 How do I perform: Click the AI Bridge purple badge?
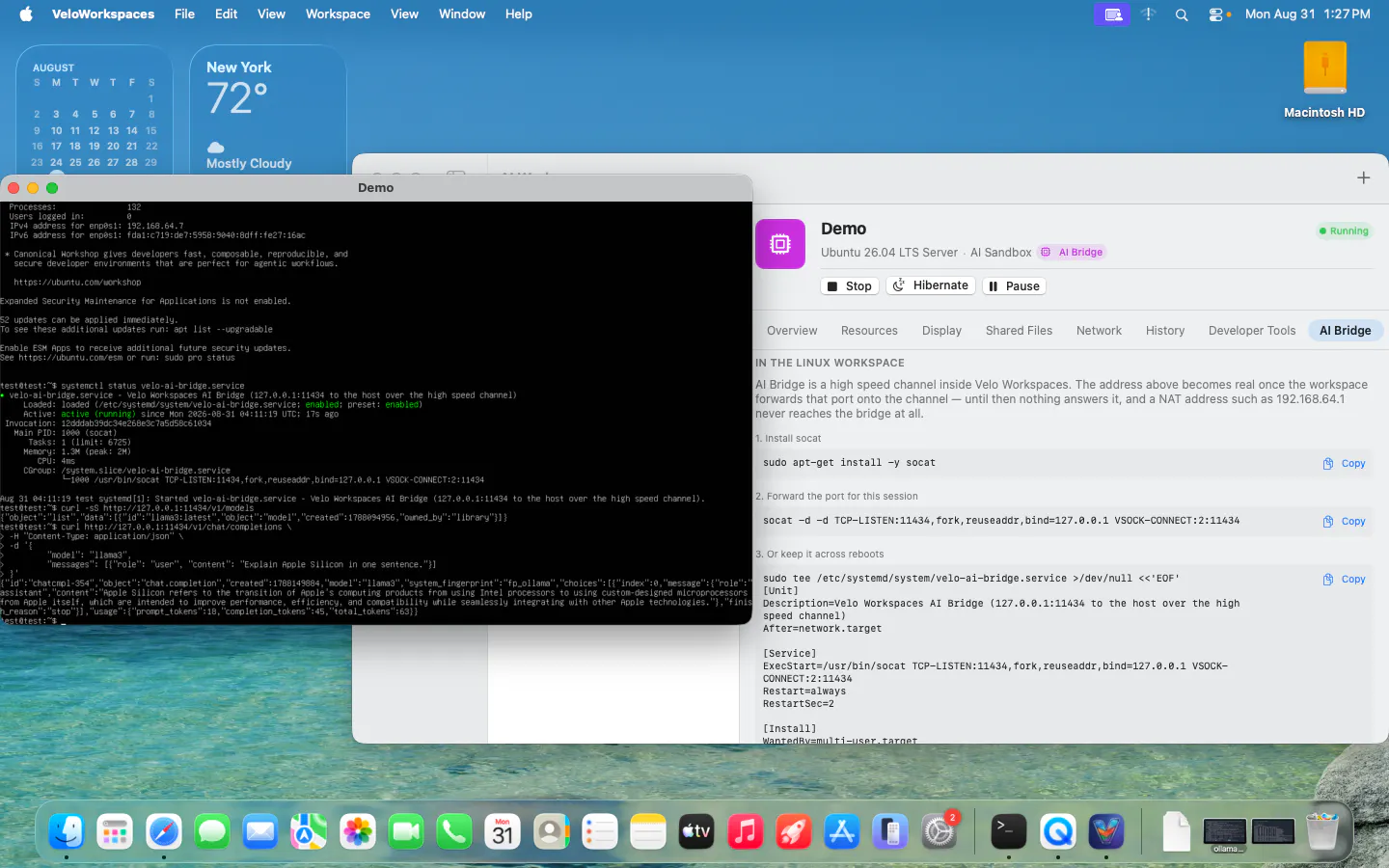click(x=1072, y=253)
